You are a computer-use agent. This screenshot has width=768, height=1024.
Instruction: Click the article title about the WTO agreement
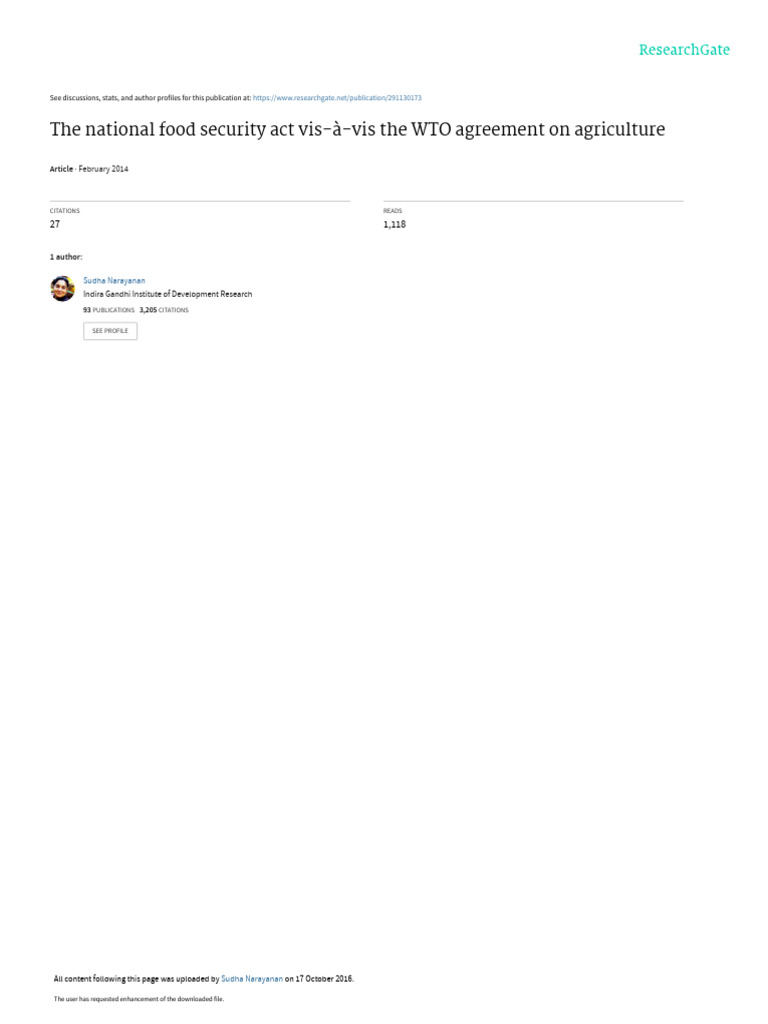[357, 129]
